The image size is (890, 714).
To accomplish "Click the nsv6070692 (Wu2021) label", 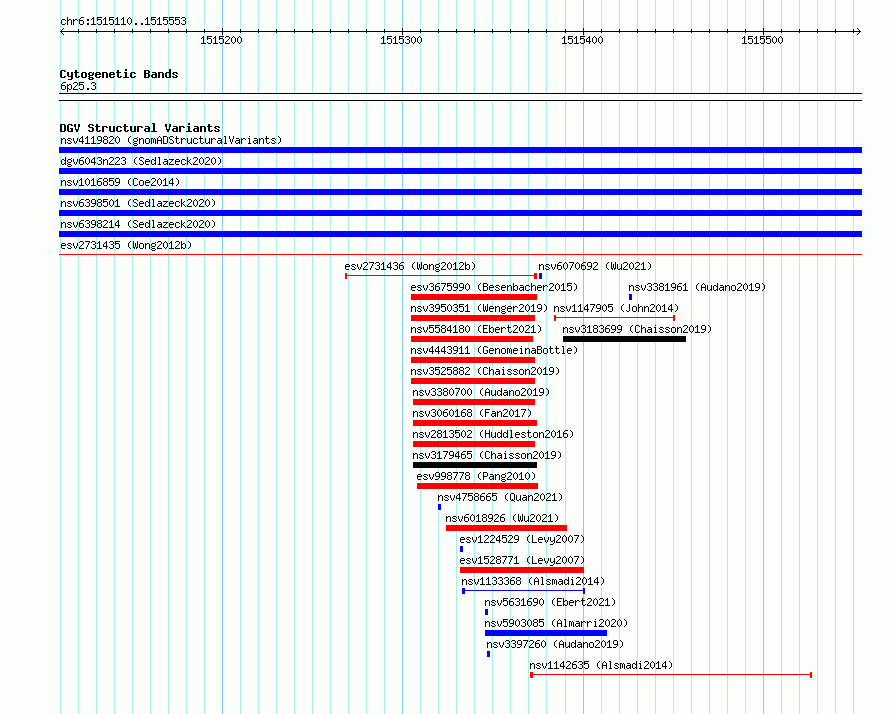I will pos(595,266).
